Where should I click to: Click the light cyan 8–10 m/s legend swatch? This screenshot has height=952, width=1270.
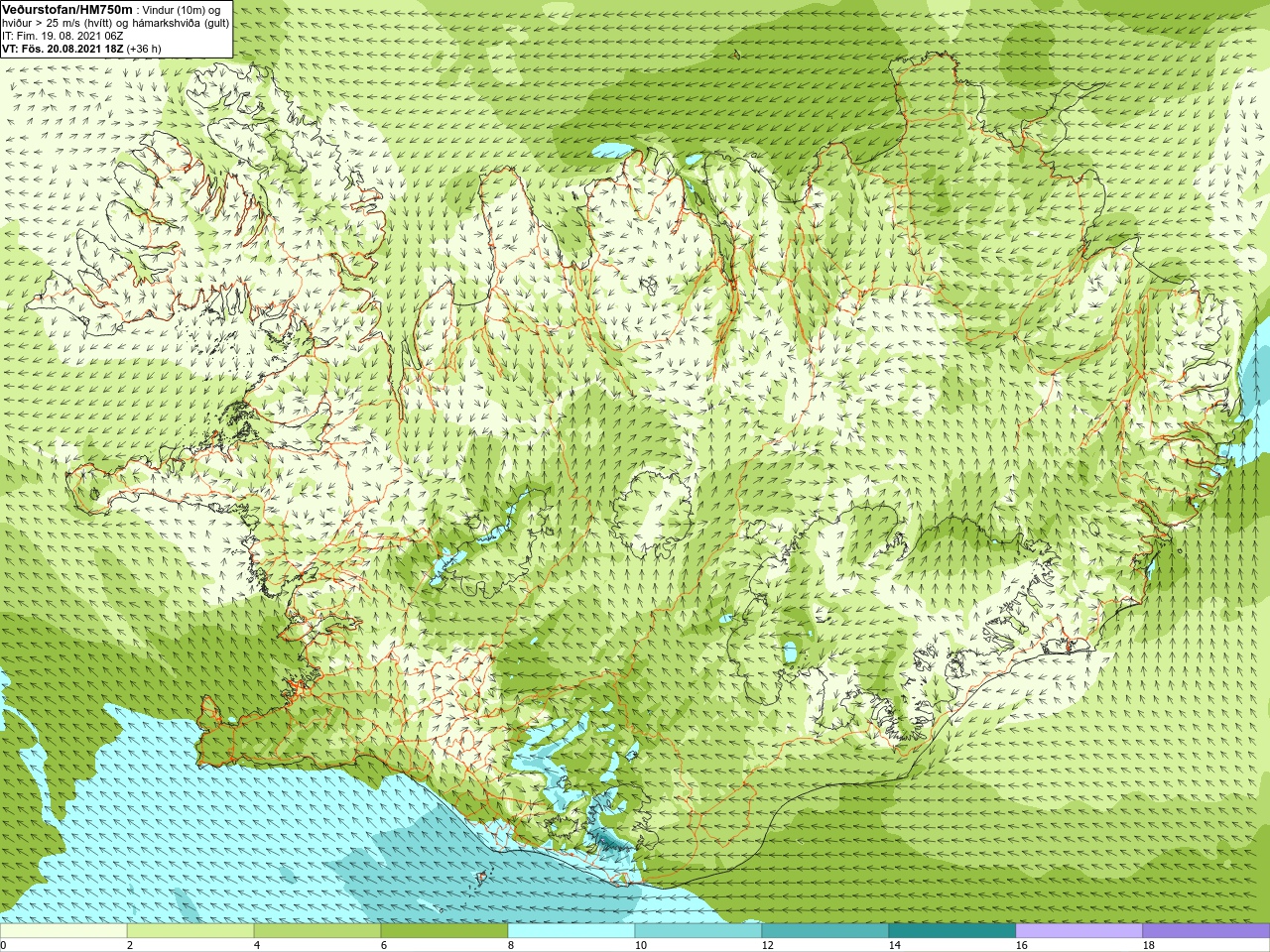pyautogui.click(x=571, y=931)
